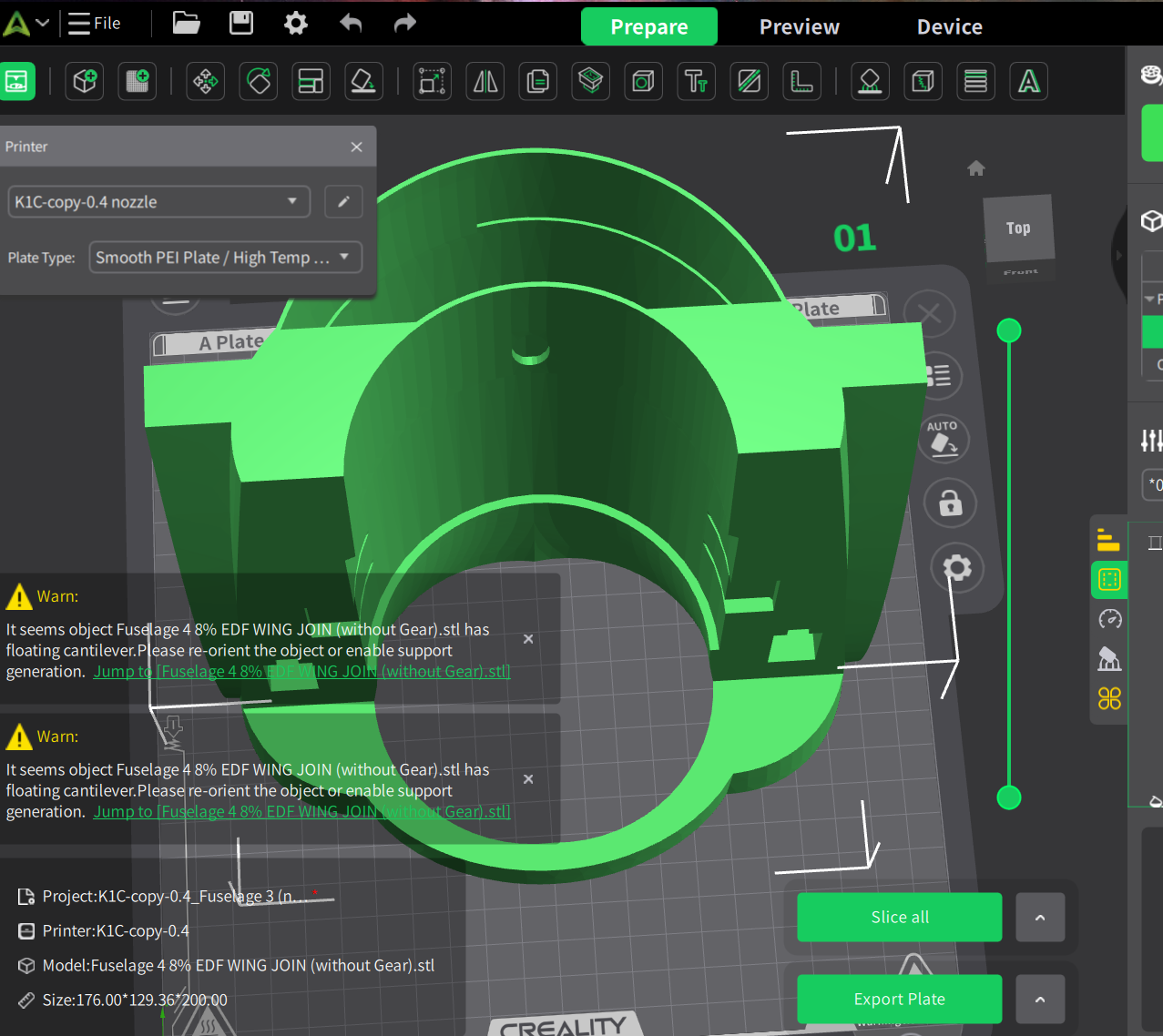Open the Mirror tool in toolbar

(x=485, y=82)
